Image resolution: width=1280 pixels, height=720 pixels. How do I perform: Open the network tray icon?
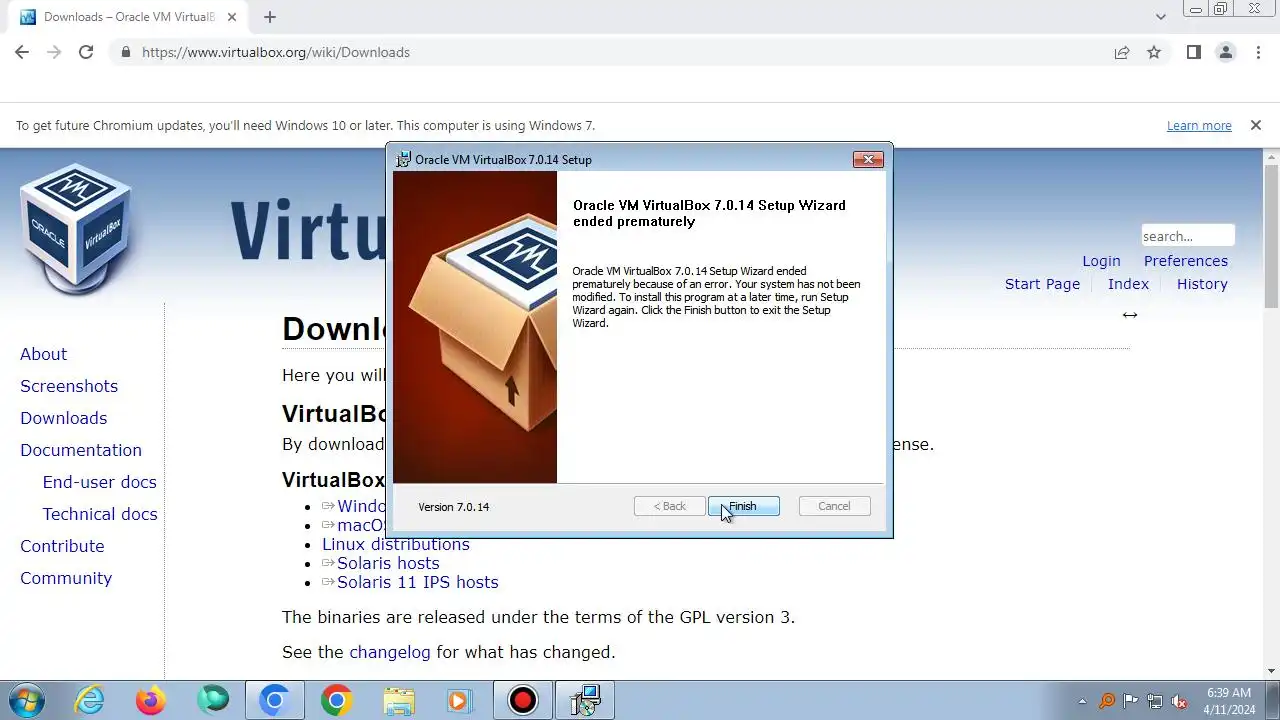coord(1155,701)
